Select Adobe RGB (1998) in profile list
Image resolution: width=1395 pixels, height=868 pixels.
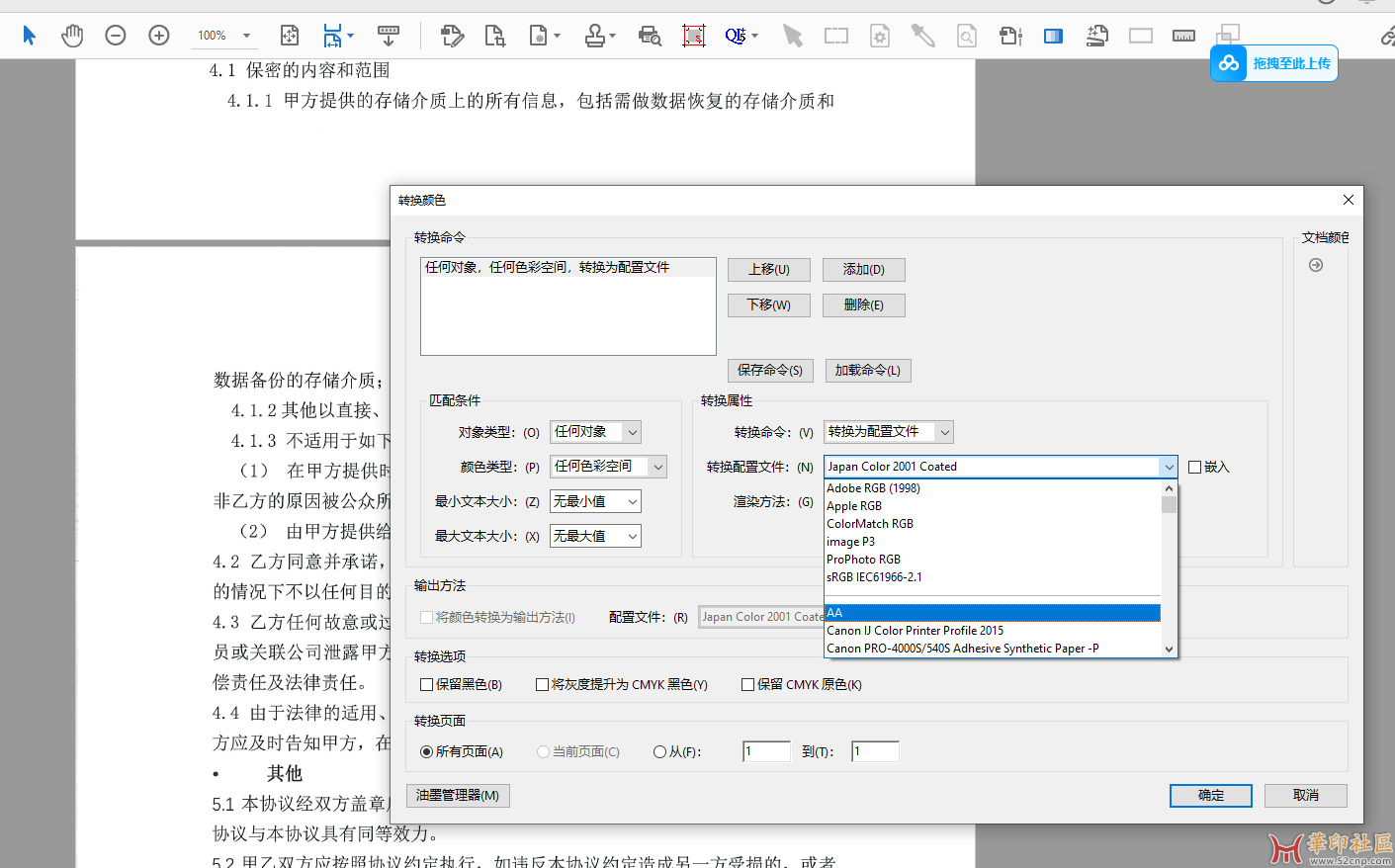(873, 488)
